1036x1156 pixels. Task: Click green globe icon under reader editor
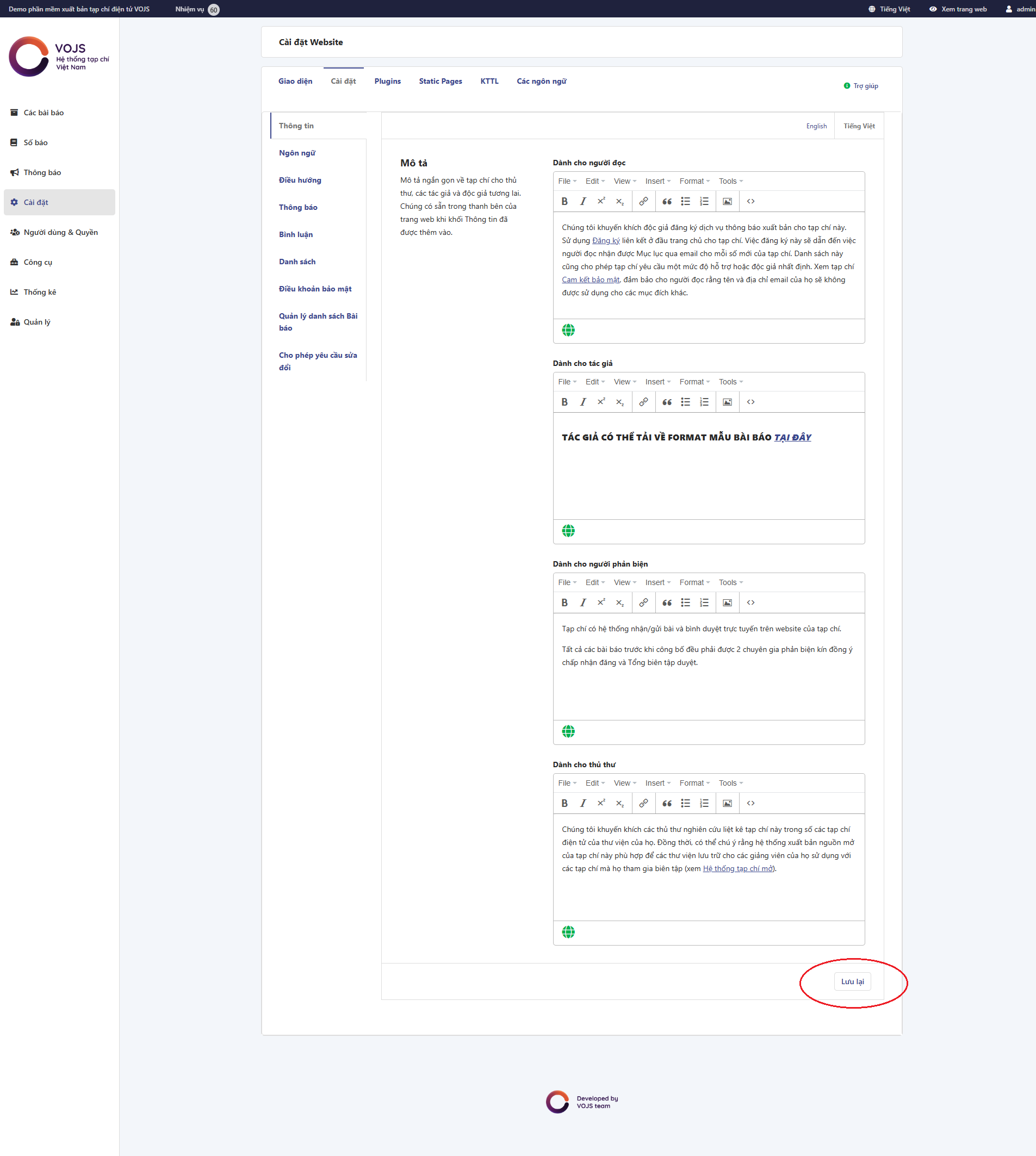(568, 330)
